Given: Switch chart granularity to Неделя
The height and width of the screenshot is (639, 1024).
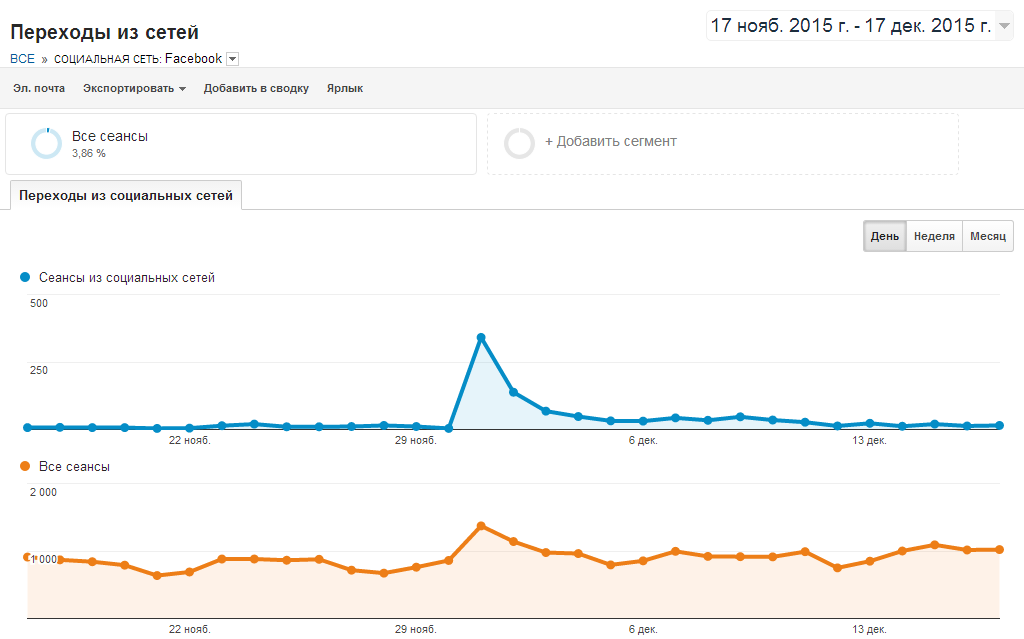Looking at the screenshot, I should pyautogui.click(x=934, y=237).
